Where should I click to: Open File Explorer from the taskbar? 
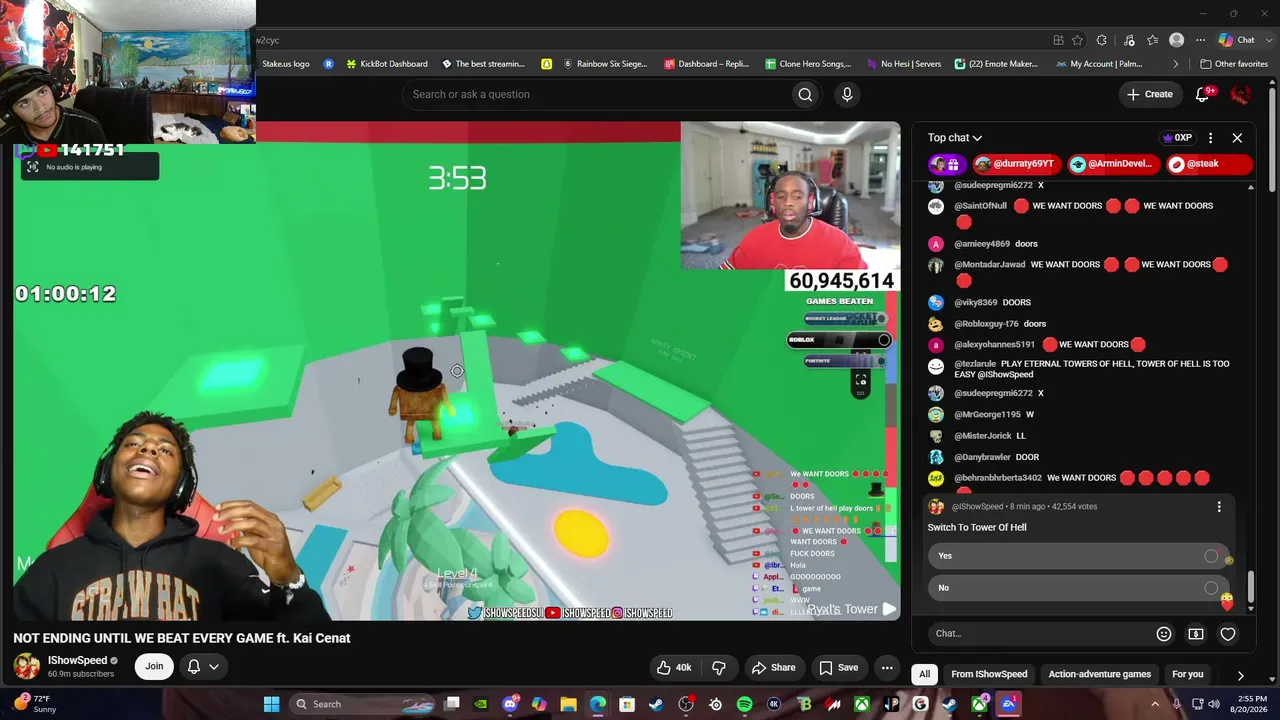[568, 704]
